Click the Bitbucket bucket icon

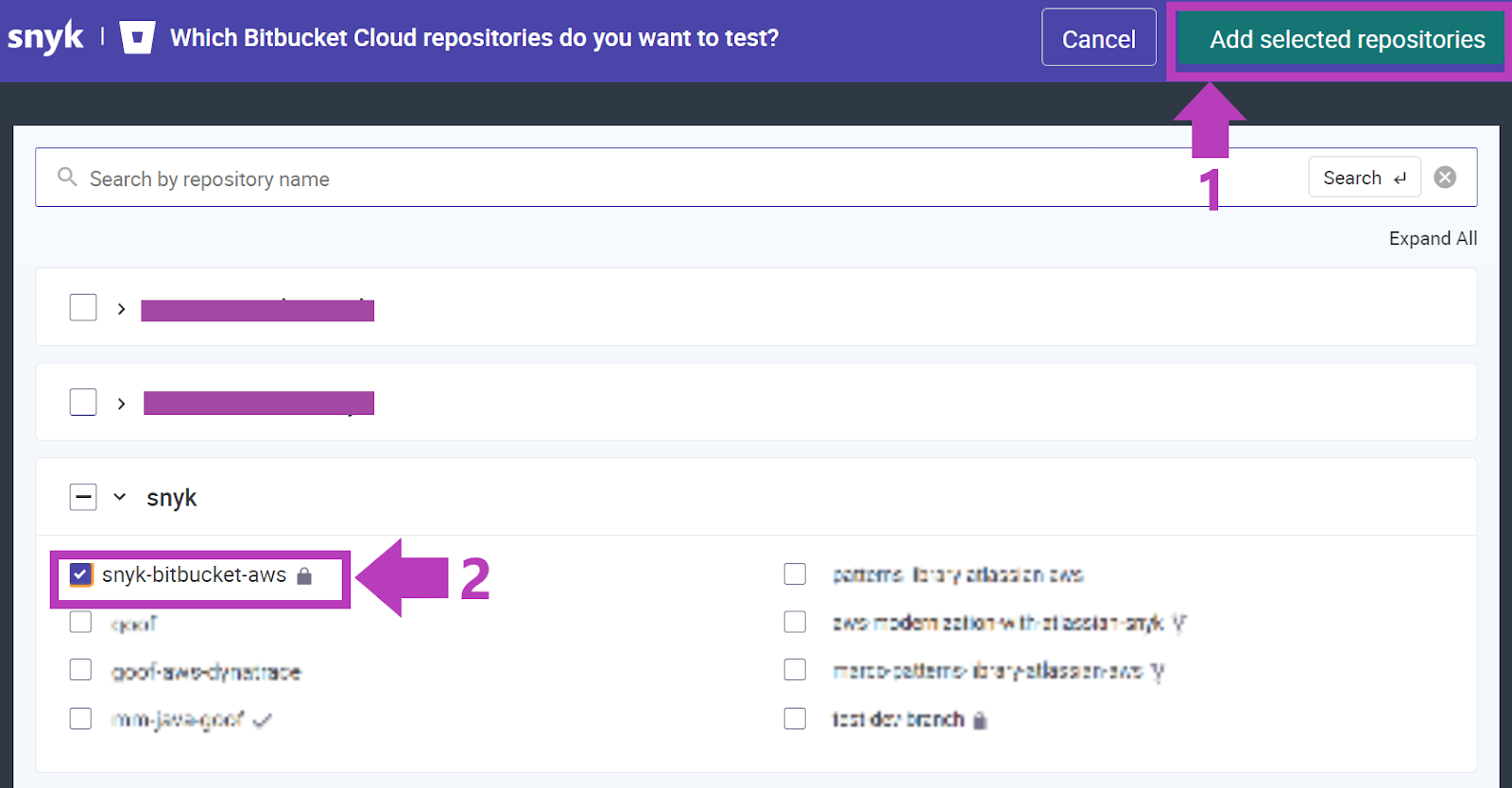(137, 38)
